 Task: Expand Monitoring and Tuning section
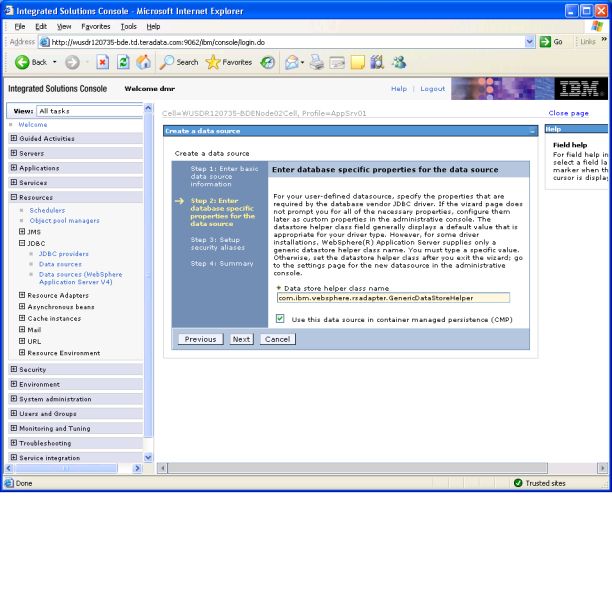tap(14, 428)
